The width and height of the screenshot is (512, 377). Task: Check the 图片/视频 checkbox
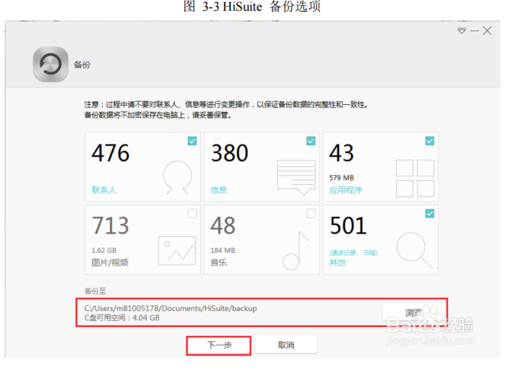tap(192, 213)
